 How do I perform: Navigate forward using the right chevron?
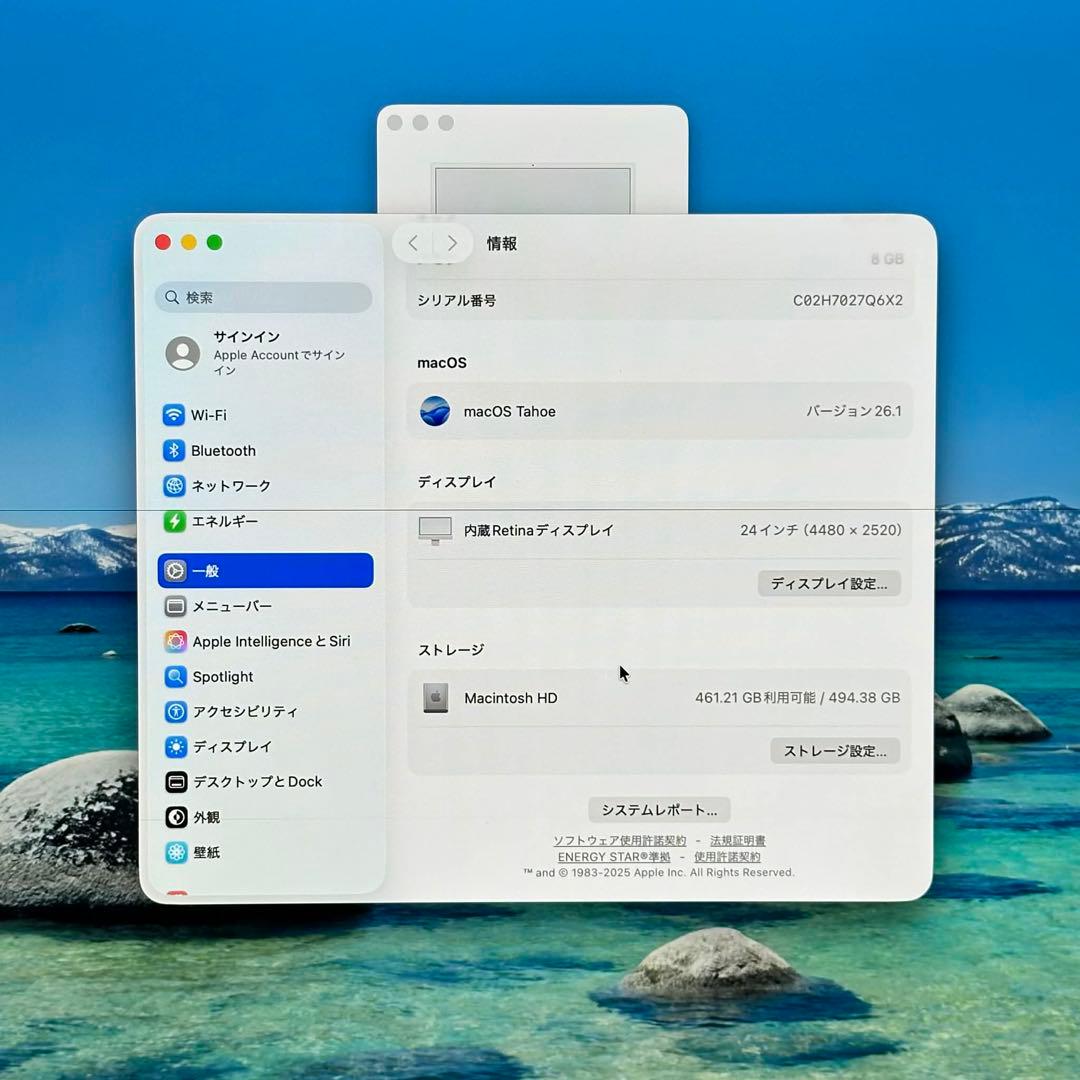(452, 242)
